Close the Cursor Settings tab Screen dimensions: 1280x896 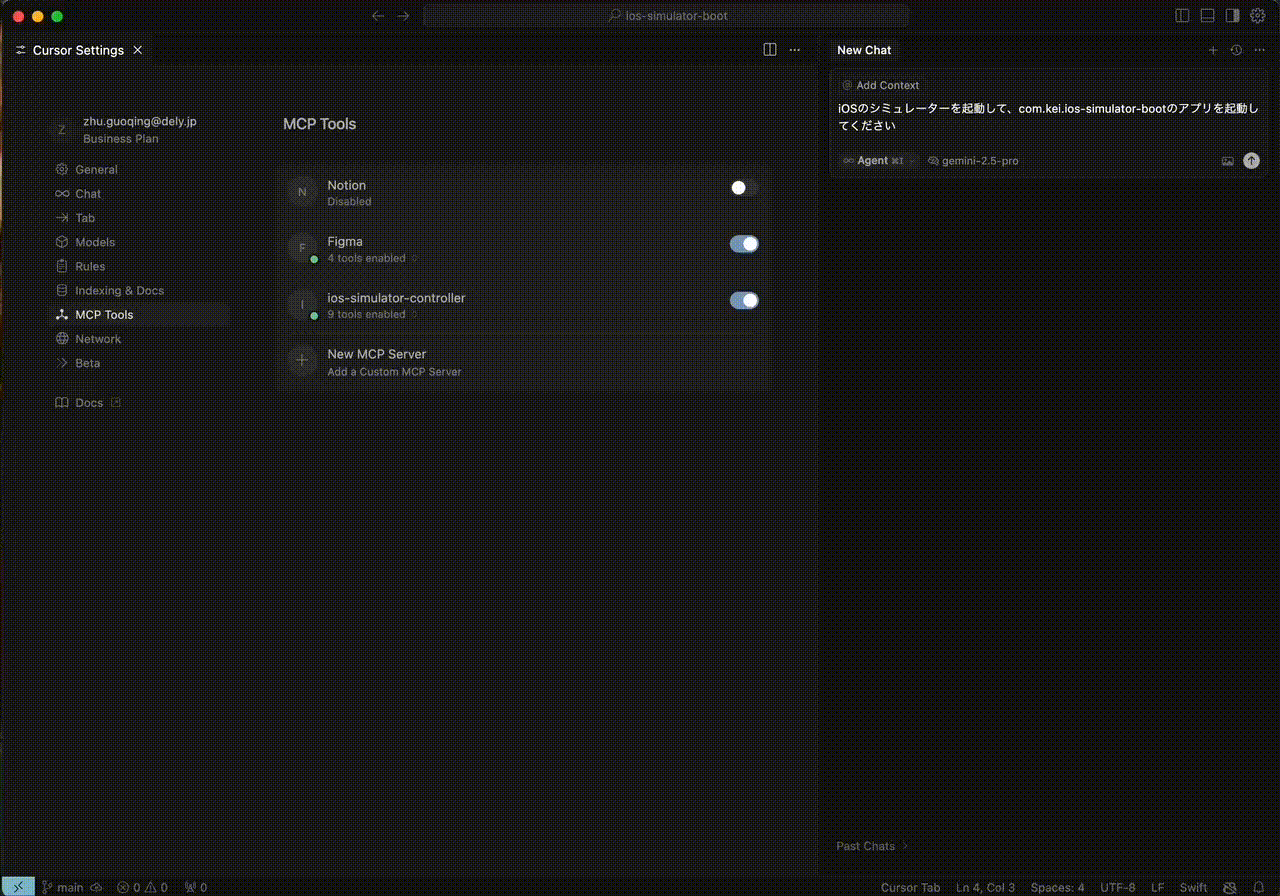[138, 50]
